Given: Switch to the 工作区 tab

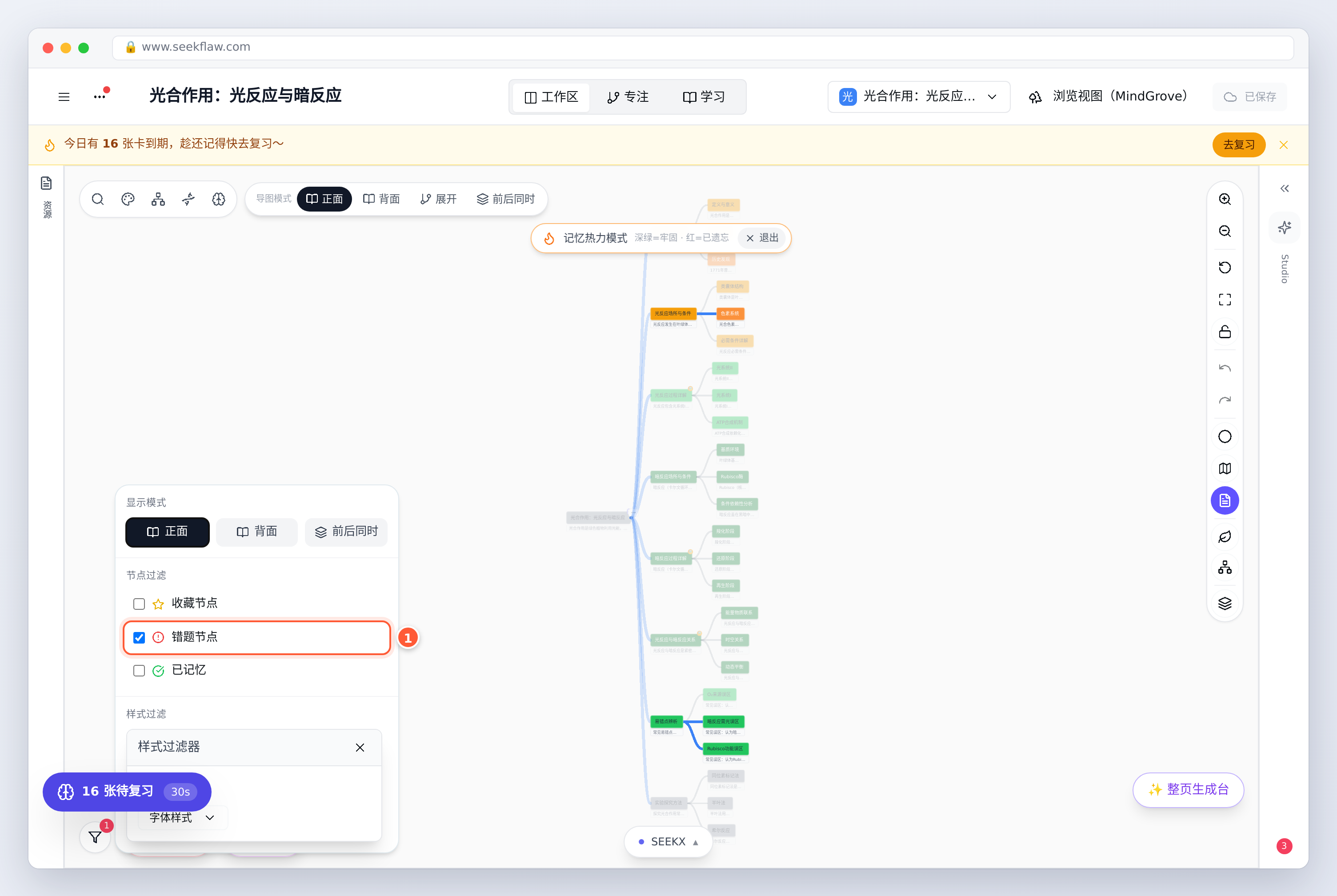Looking at the screenshot, I should click(x=551, y=97).
